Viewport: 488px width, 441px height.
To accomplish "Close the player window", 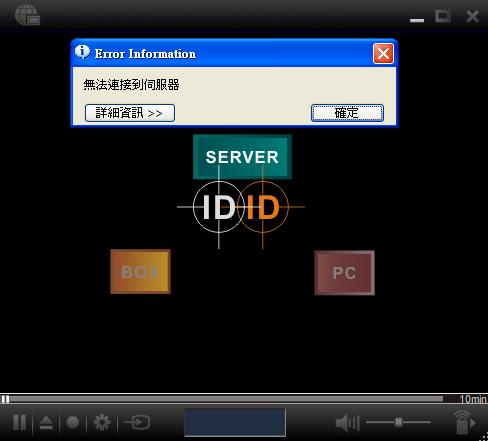I will pos(472,16).
